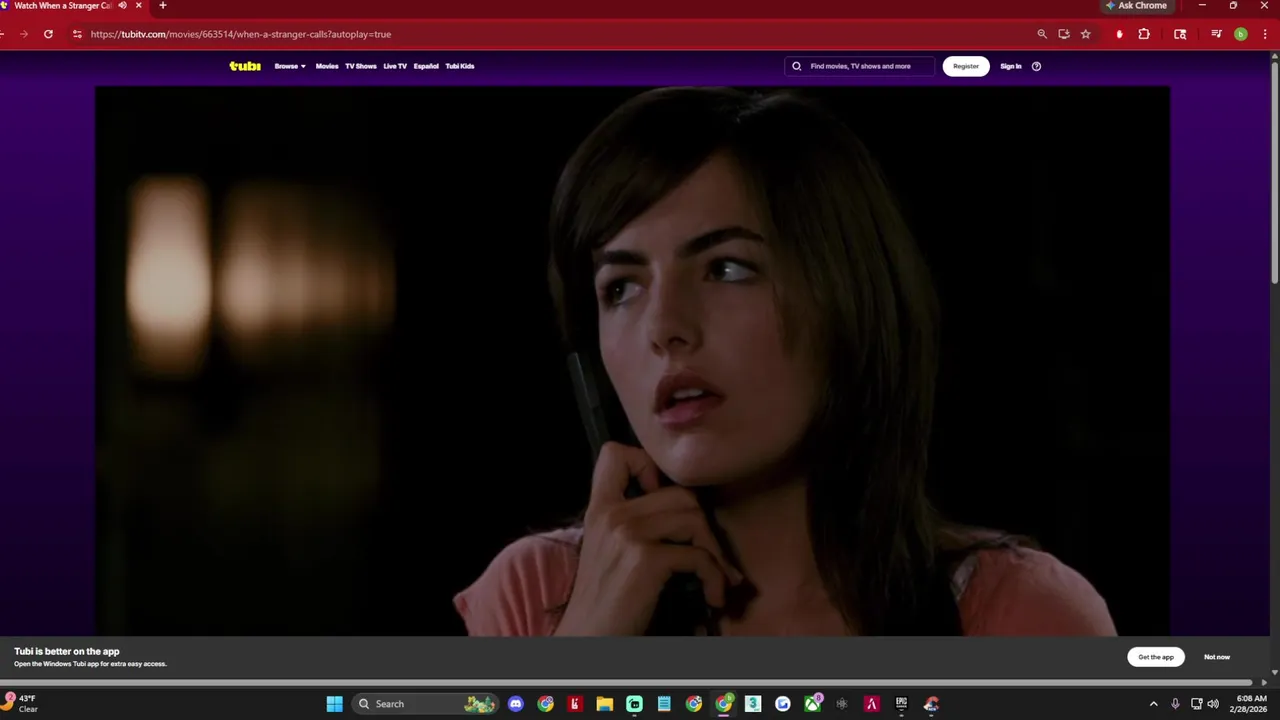
Task: Open the page zoom magnifier icon
Action: [x=1042, y=34]
